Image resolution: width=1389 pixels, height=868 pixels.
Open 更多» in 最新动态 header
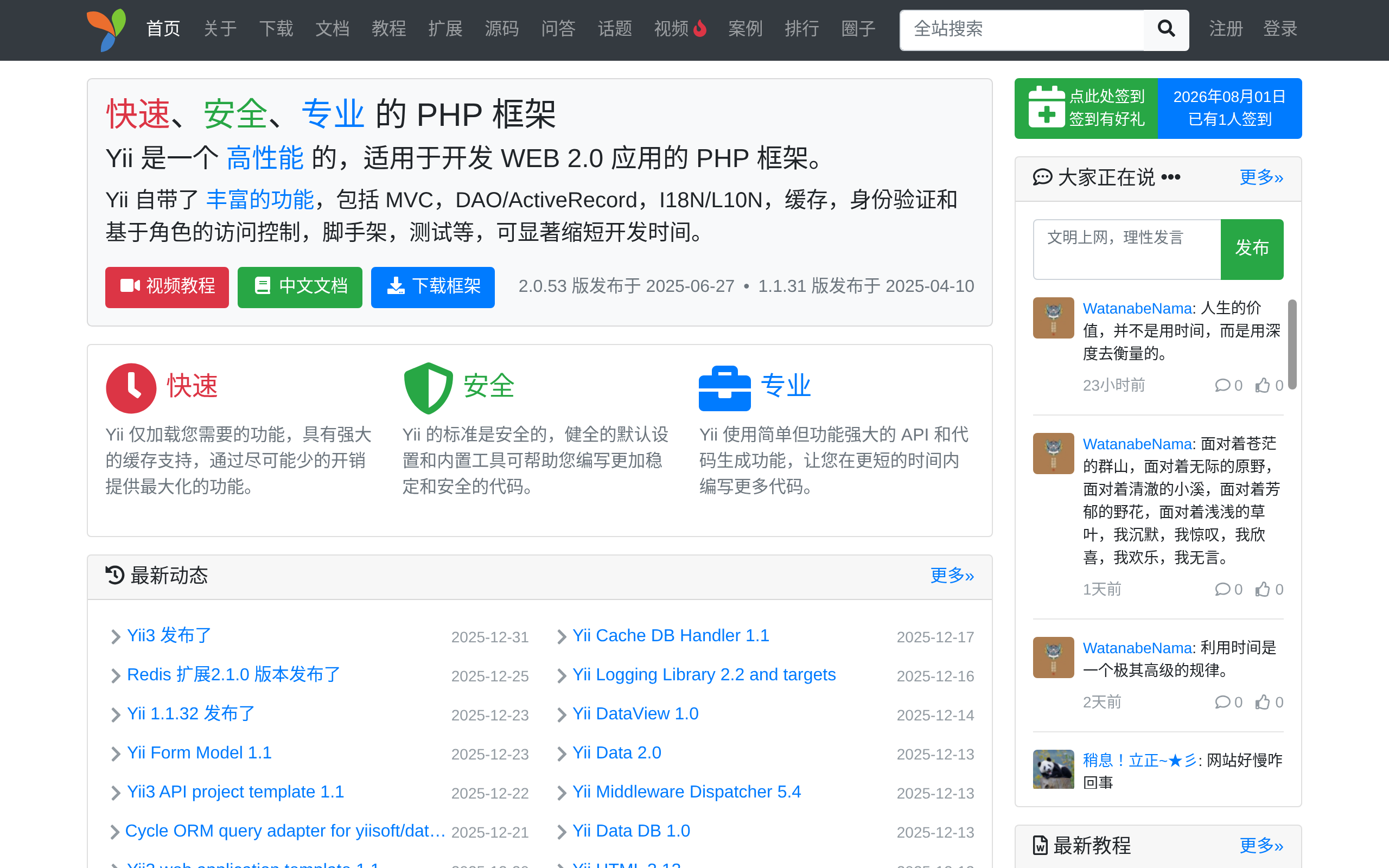(952, 575)
